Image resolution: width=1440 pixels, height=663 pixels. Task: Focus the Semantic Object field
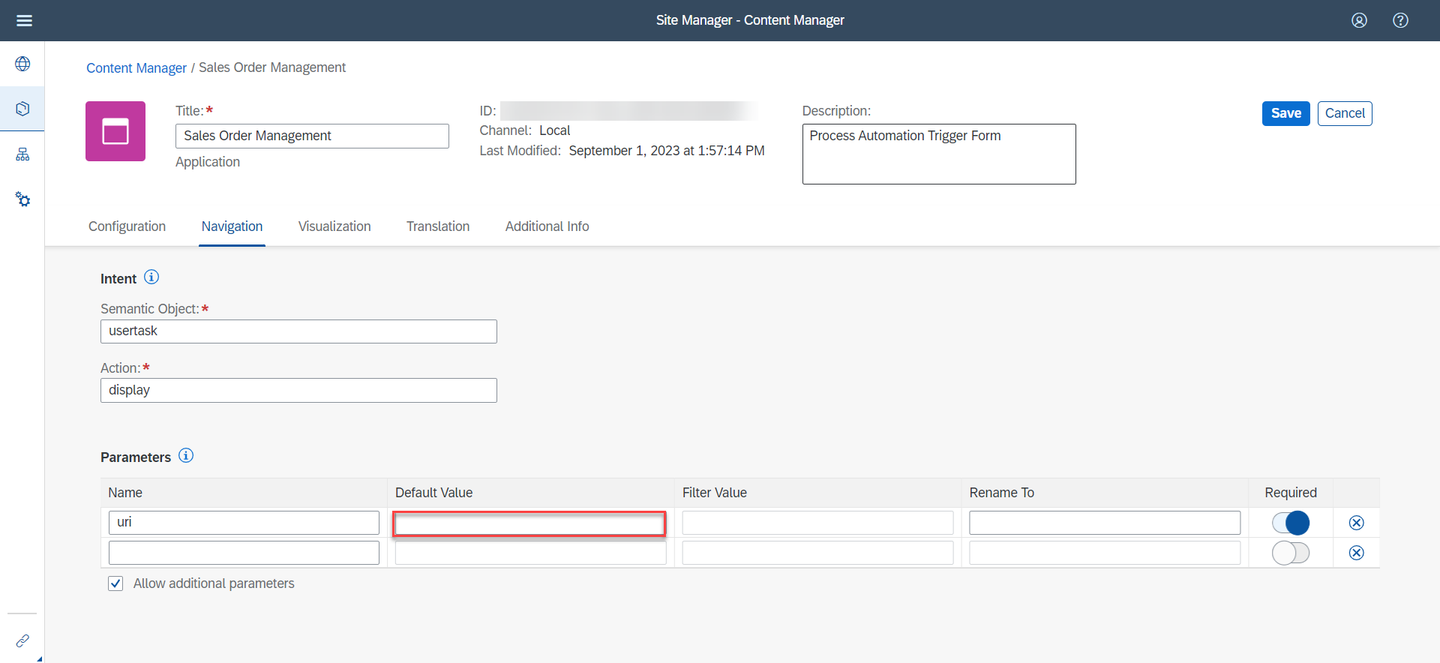(x=299, y=331)
